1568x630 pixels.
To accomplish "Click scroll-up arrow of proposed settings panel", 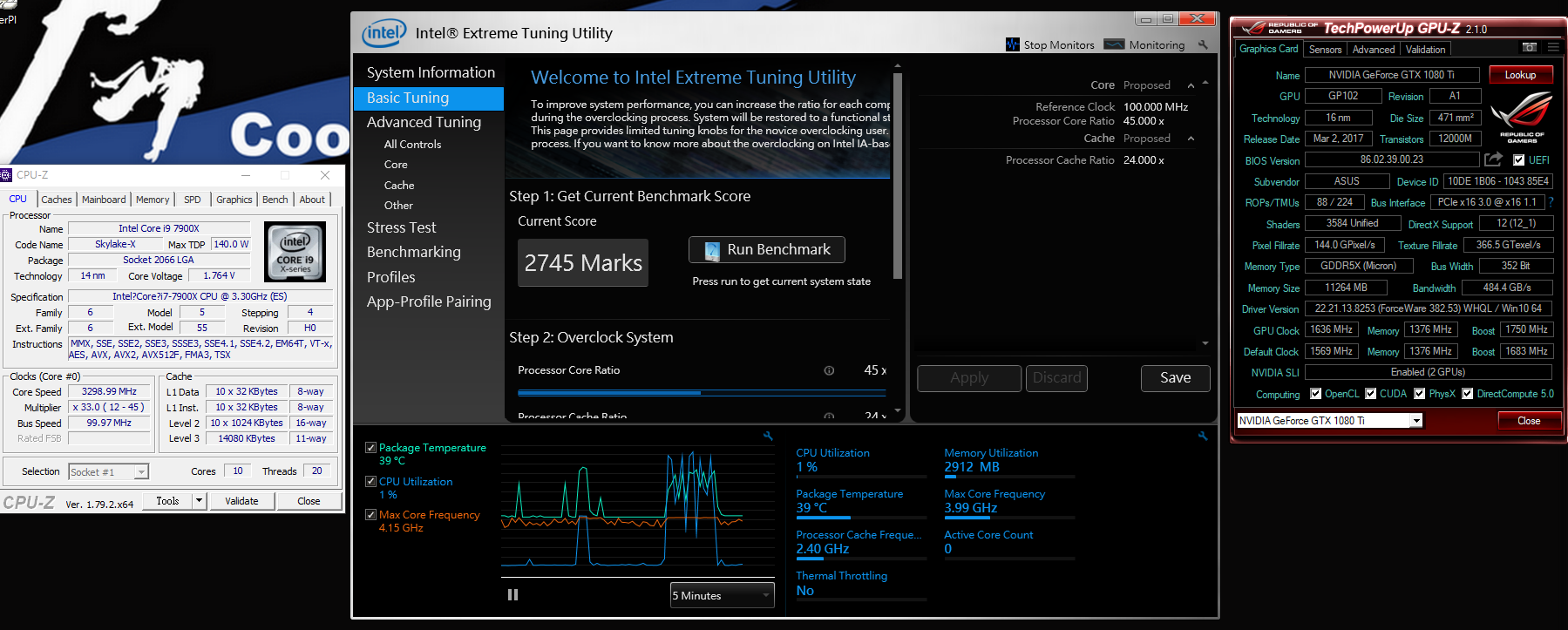I will tap(1205, 83).
